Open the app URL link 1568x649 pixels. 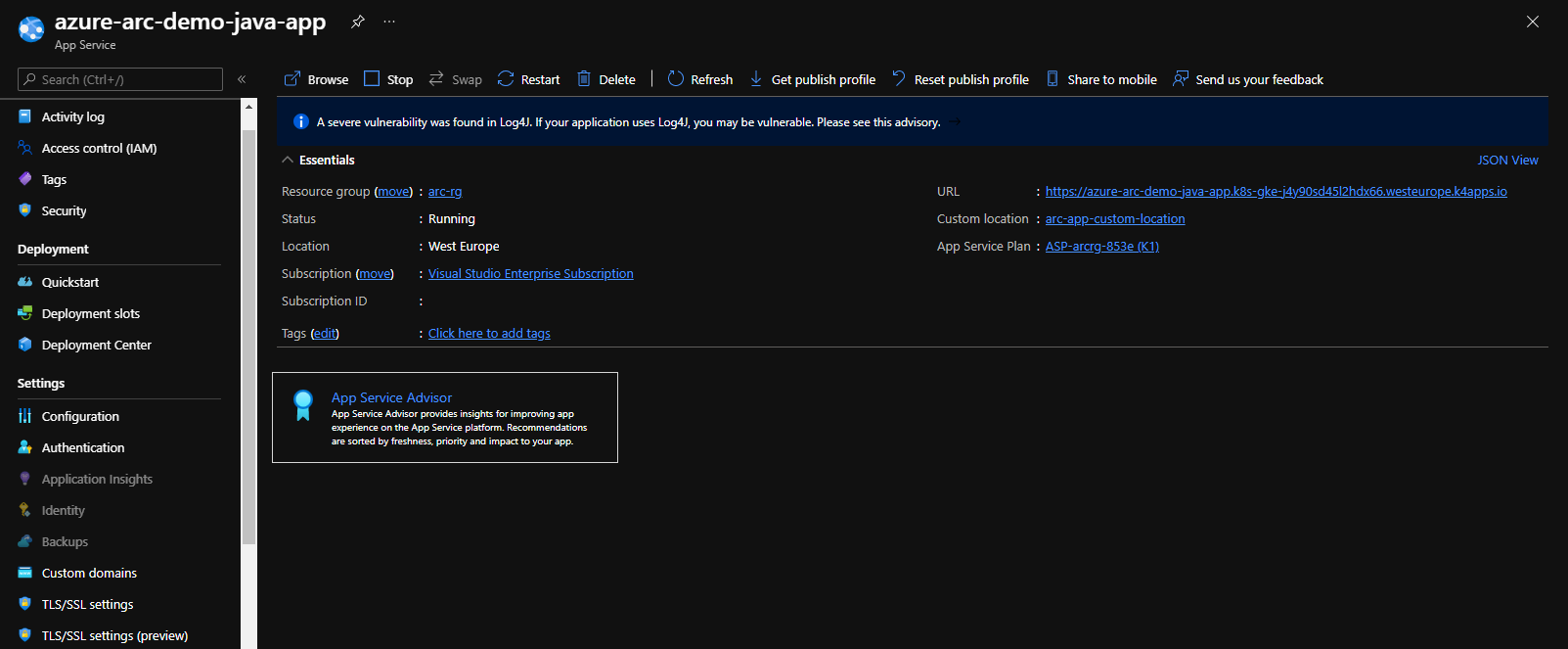click(1276, 192)
